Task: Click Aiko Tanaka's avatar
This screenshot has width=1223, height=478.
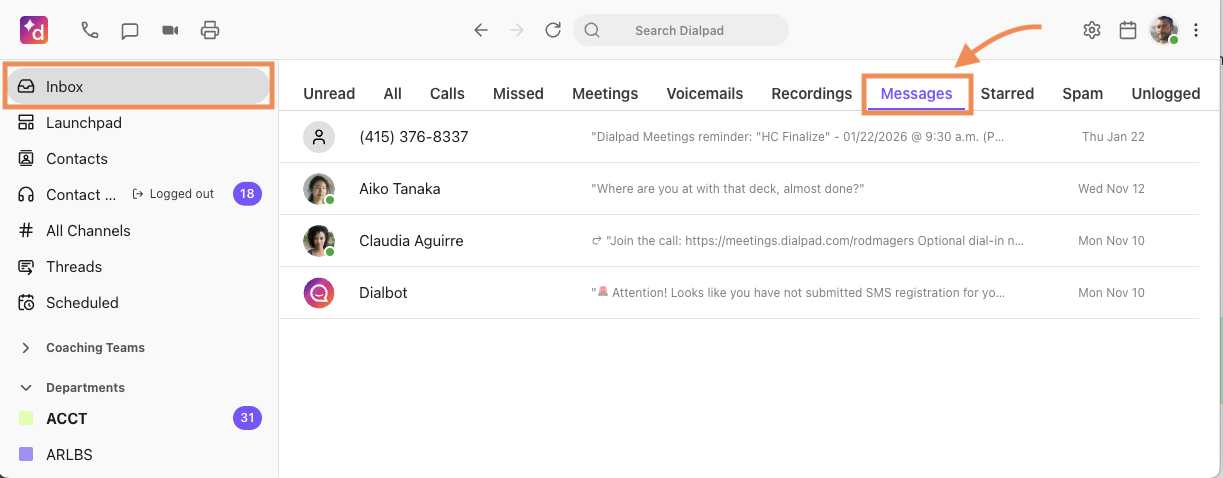Action: (319, 189)
